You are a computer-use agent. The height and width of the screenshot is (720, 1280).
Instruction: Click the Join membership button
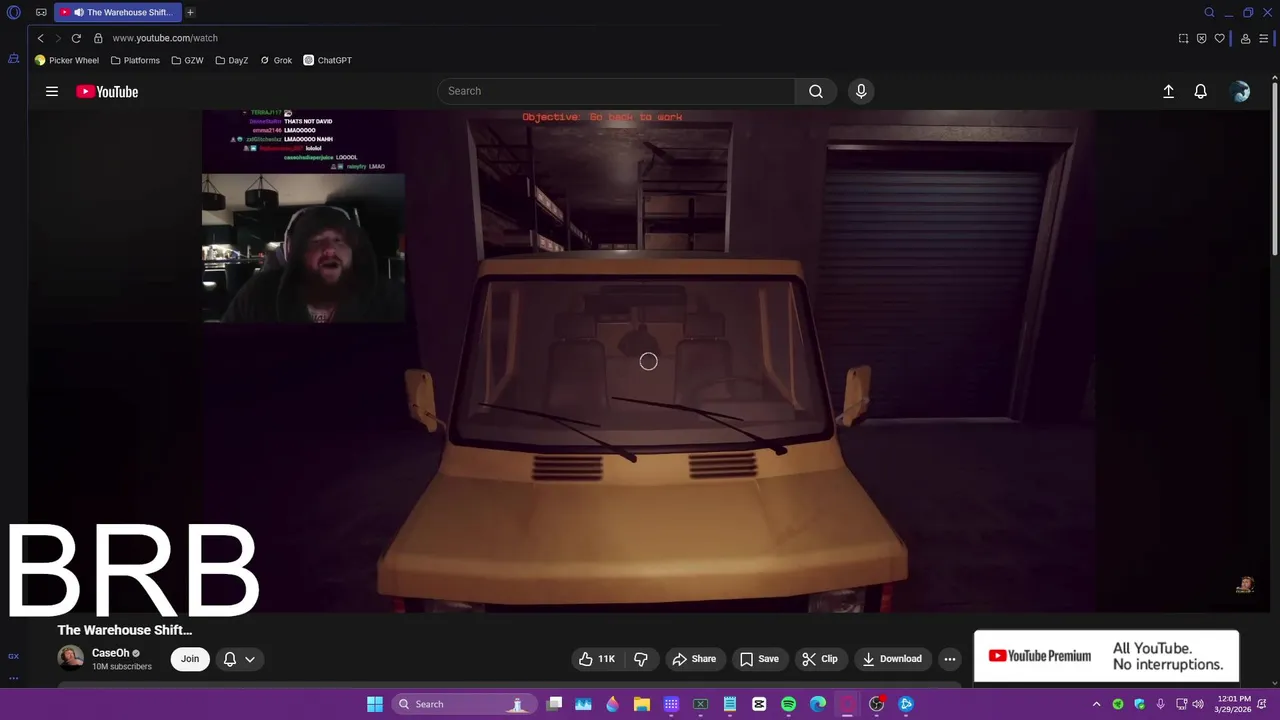pyautogui.click(x=190, y=659)
